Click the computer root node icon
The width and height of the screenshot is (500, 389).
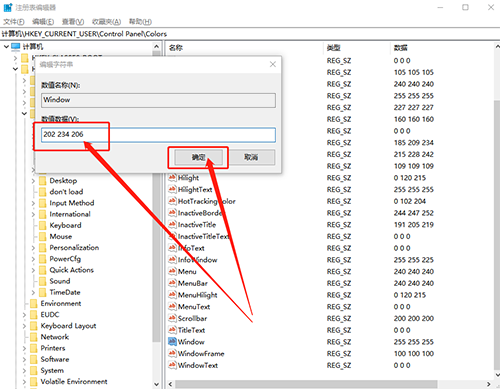pos(16,46)
